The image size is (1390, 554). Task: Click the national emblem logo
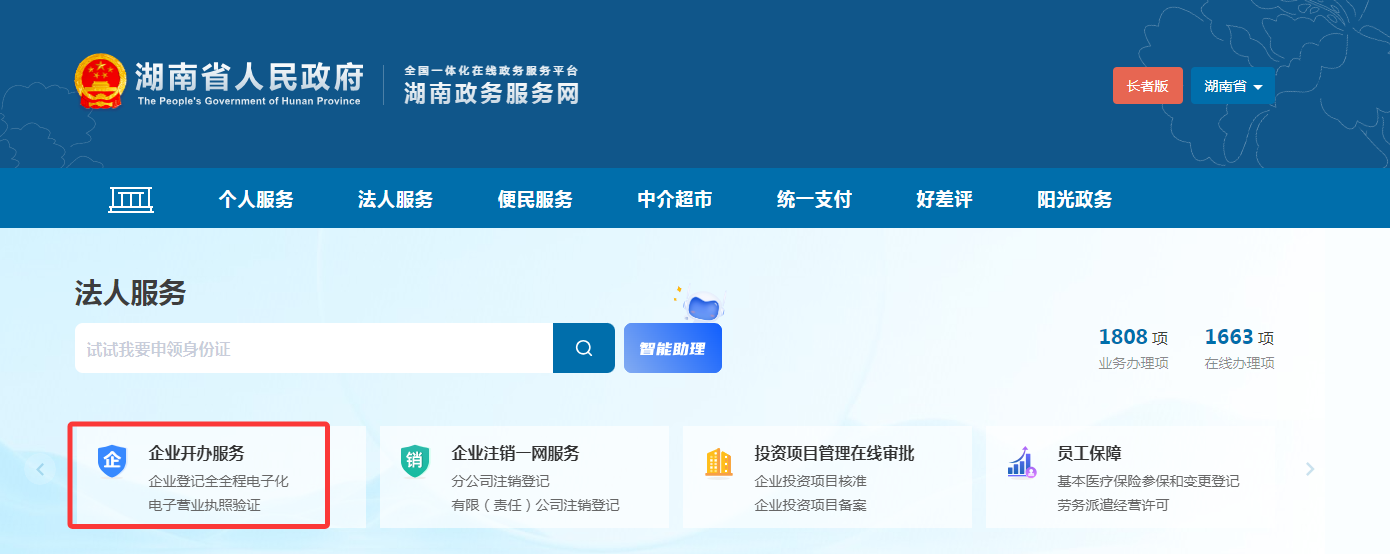tap(100, 82)
